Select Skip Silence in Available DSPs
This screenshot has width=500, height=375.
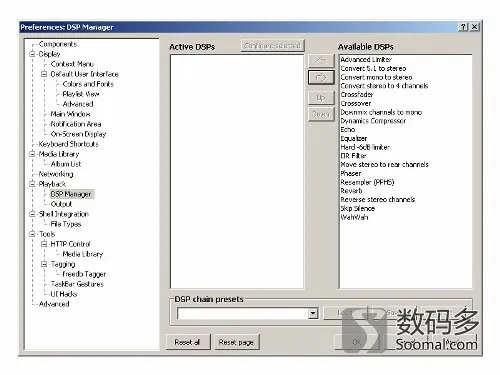click(x=358, y=208)
